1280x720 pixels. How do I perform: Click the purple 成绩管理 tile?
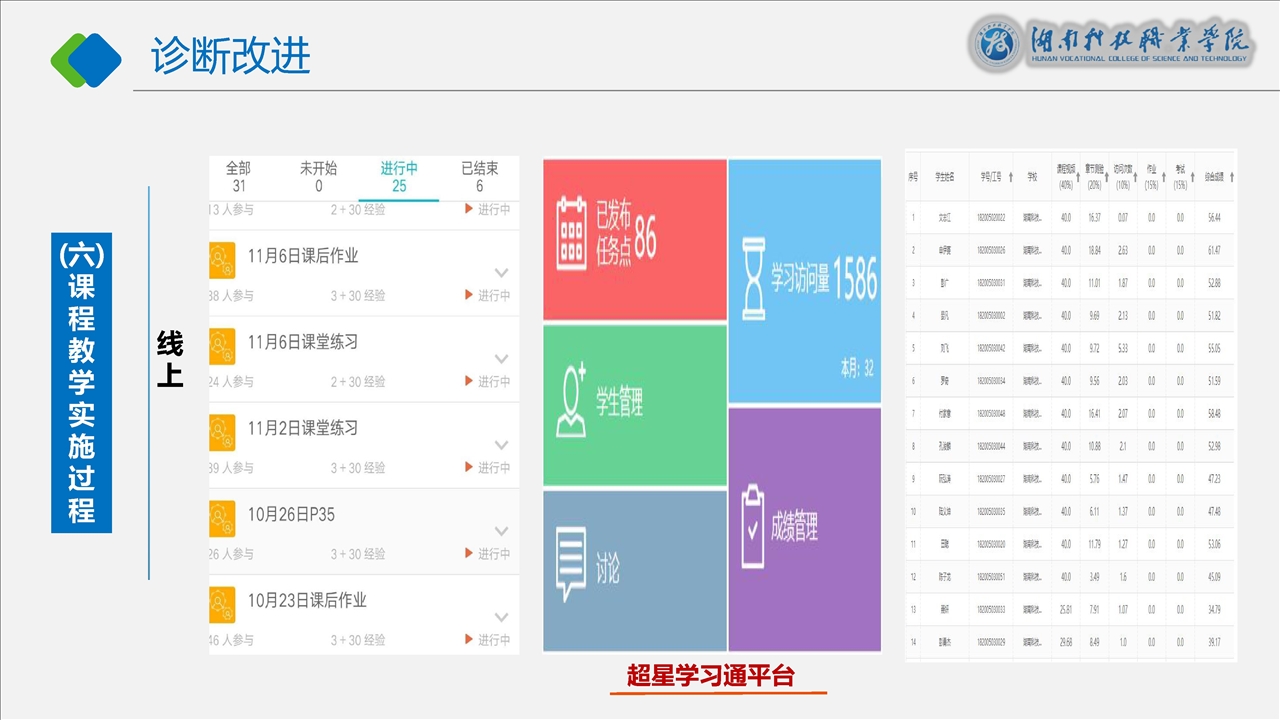point(805,530)
